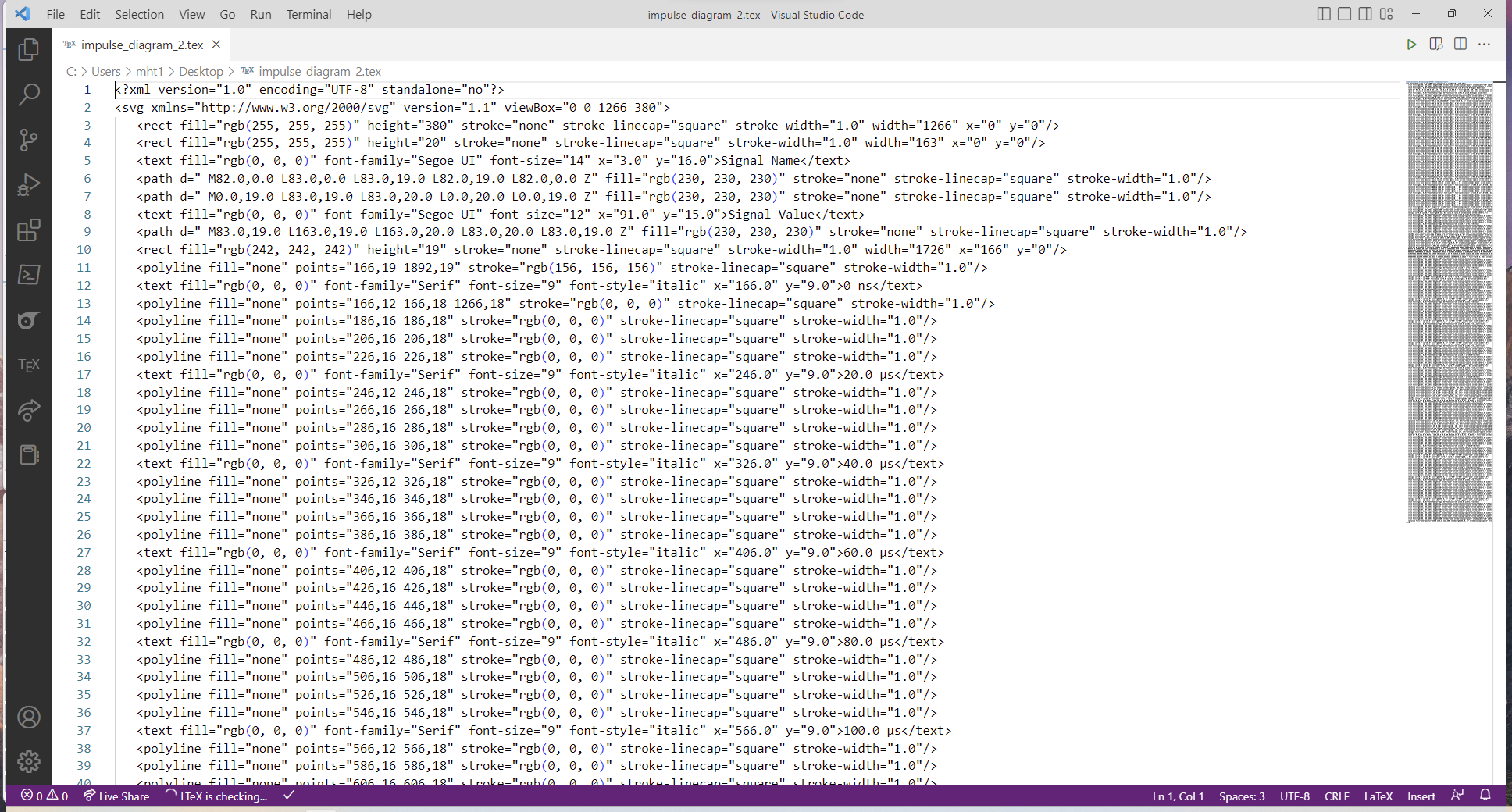Open the Terminal menu
The width and height of the screenshot is (1512, 812).
[308, 14]
